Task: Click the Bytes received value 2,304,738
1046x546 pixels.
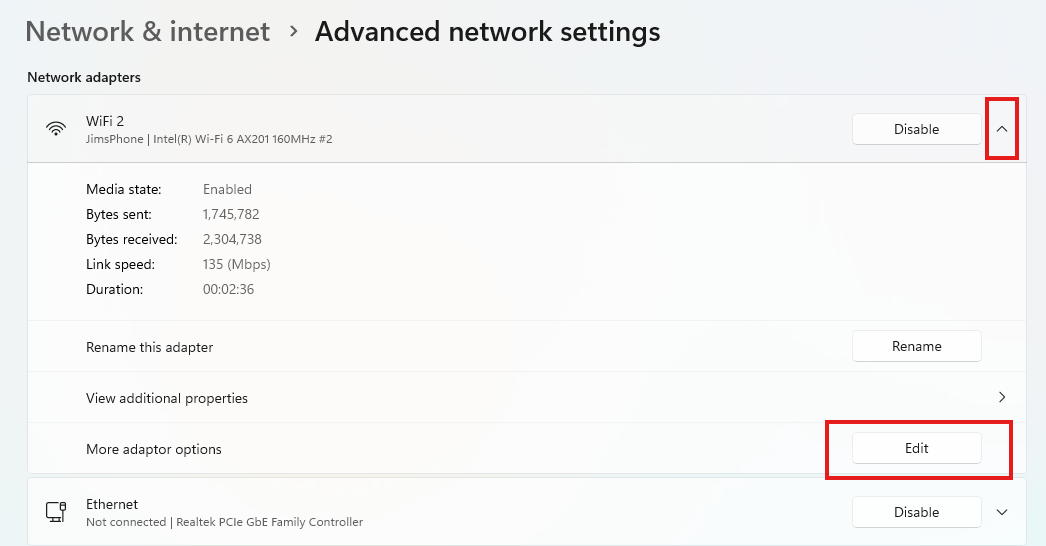Action: pyautogui.click(x=232, y=239)
